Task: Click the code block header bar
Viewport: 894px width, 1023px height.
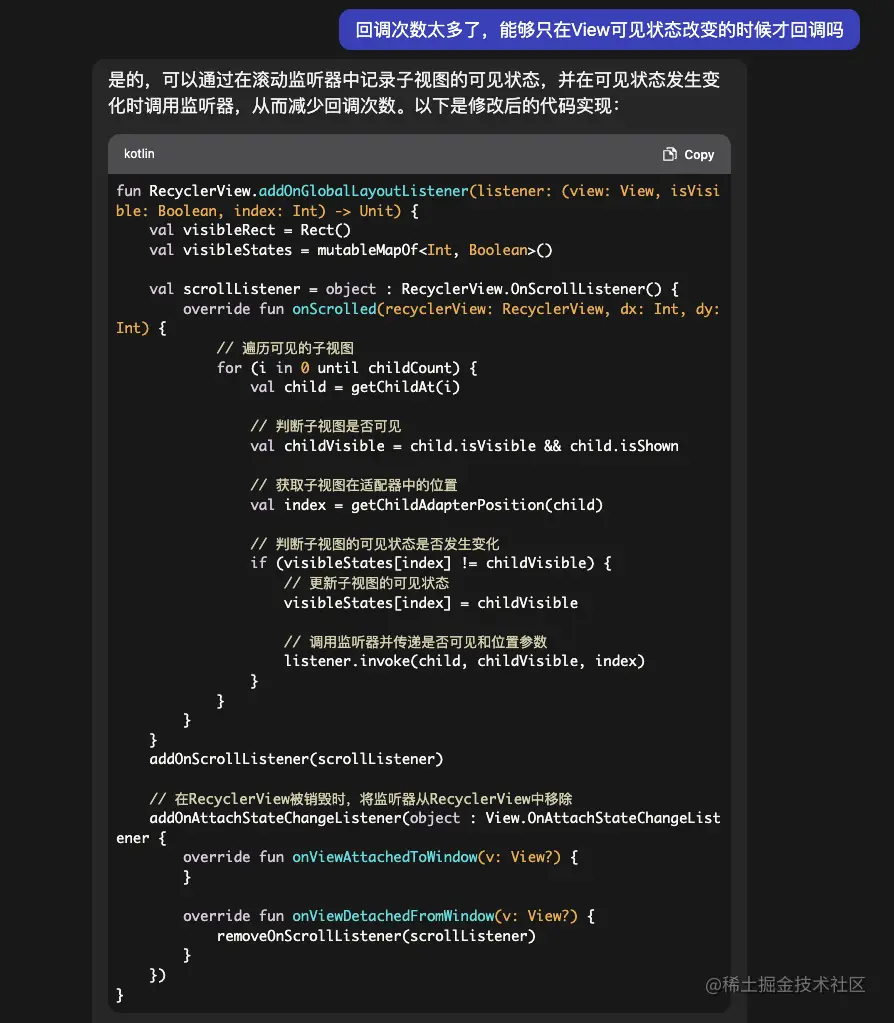Action: [x=420, y=154]
